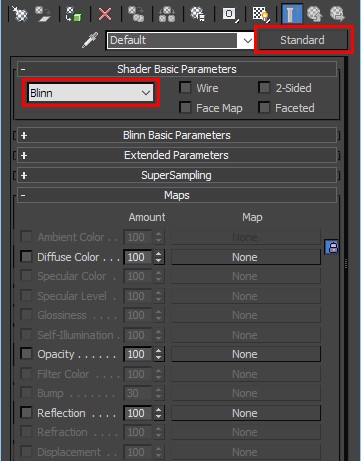
Task: Open the Material ID Channel flyout
Action: (229, 14)
